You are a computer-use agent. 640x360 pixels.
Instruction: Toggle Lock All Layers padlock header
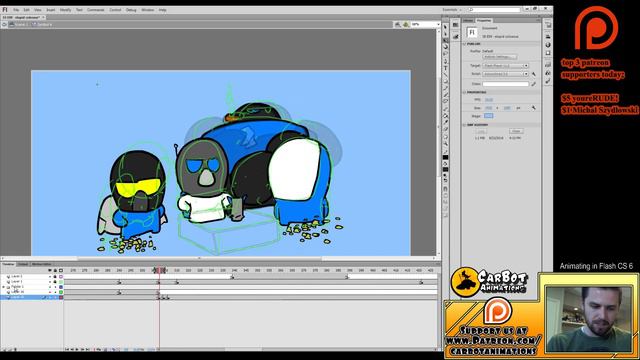[55, 271]
